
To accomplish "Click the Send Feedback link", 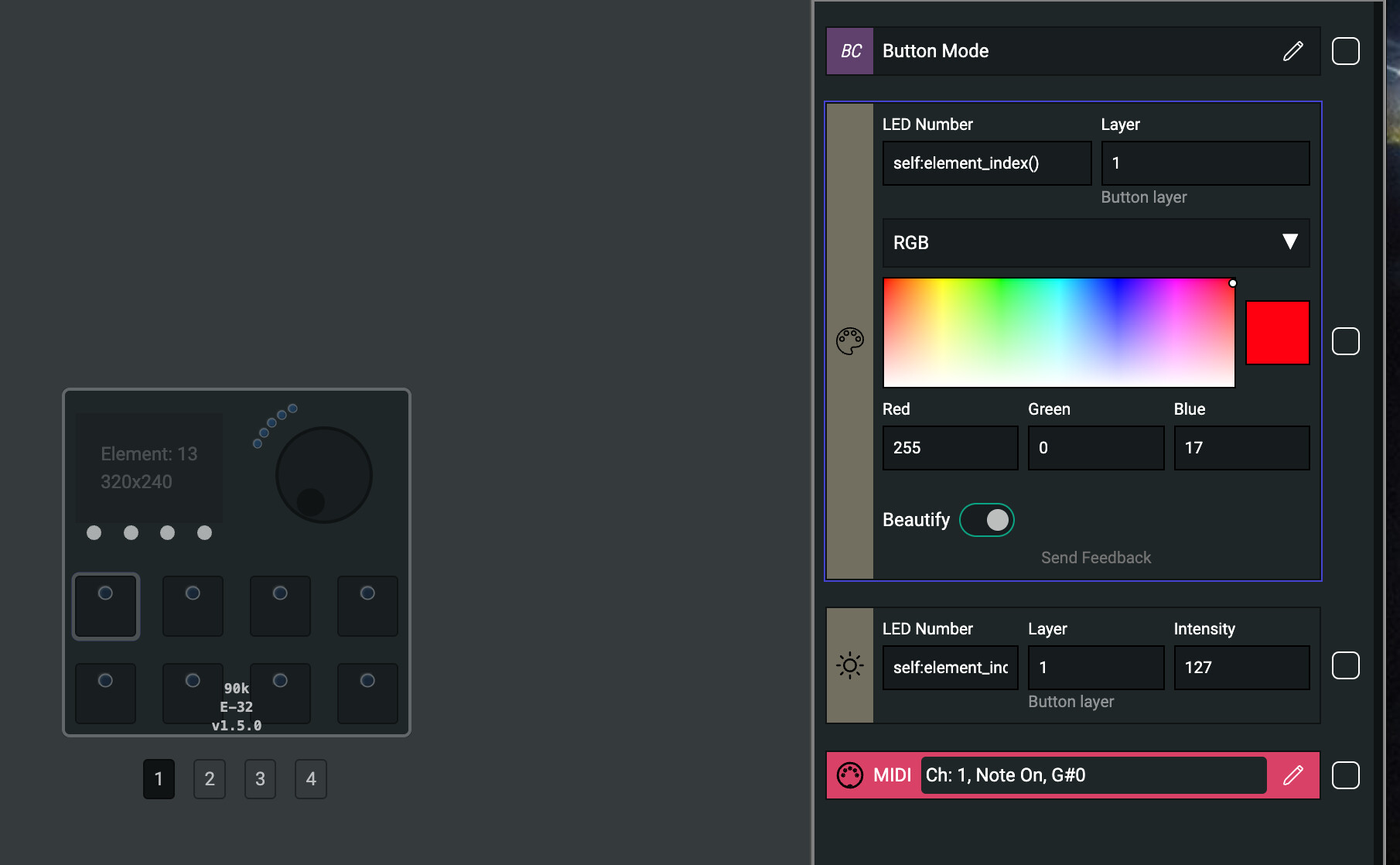I will click(1095, 558).
